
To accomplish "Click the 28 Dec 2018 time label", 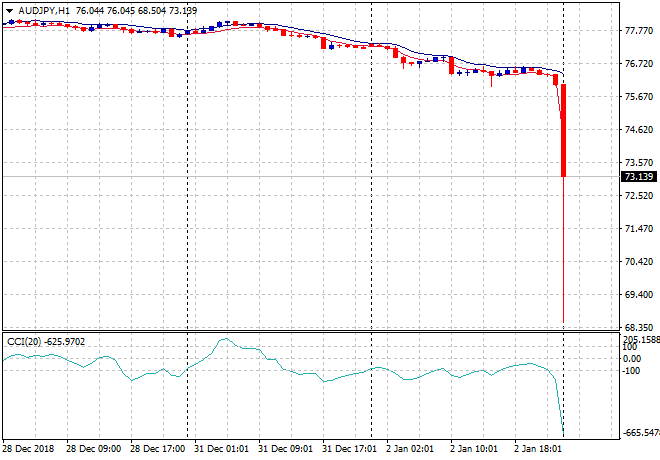I will click(x=27, y=449).
